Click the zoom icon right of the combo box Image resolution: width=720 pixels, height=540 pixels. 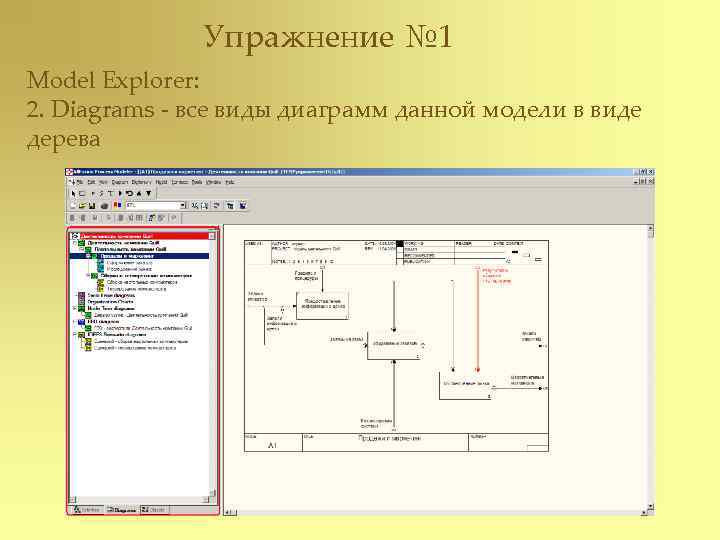(195, 205)
